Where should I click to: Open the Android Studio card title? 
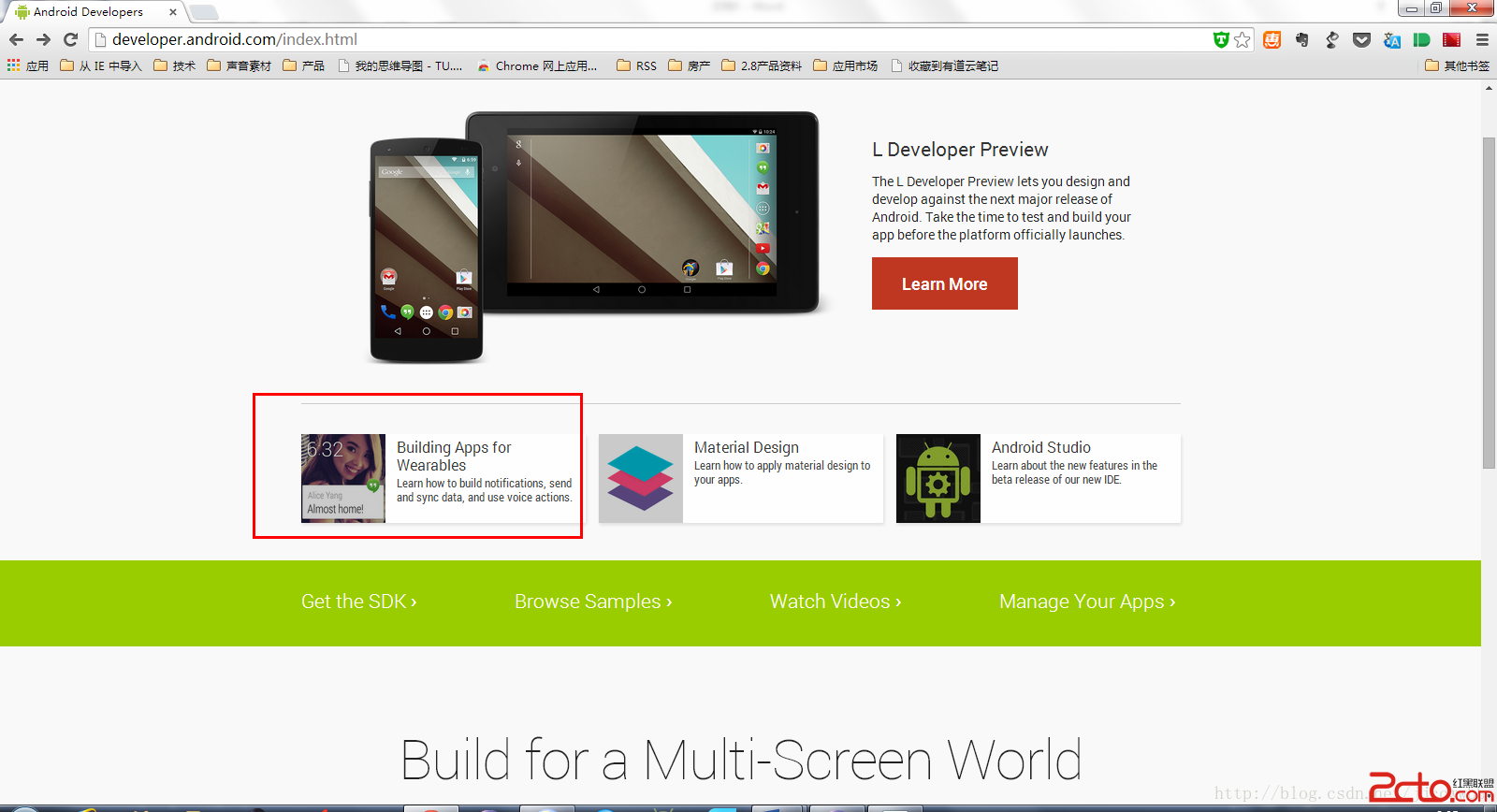[x=1041, y=447]
